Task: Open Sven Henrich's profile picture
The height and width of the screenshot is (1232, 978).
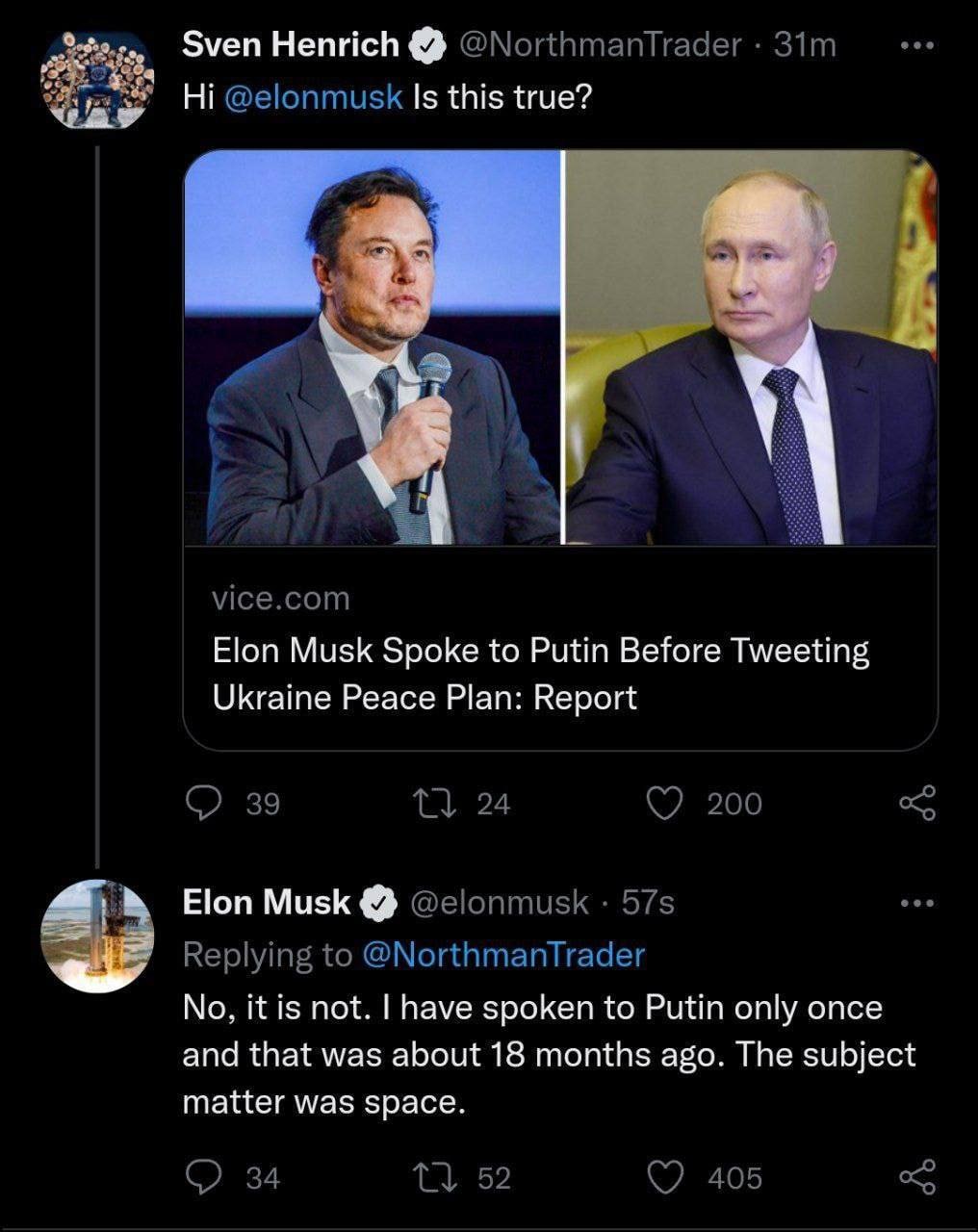Action: click(x=97, y=79)
